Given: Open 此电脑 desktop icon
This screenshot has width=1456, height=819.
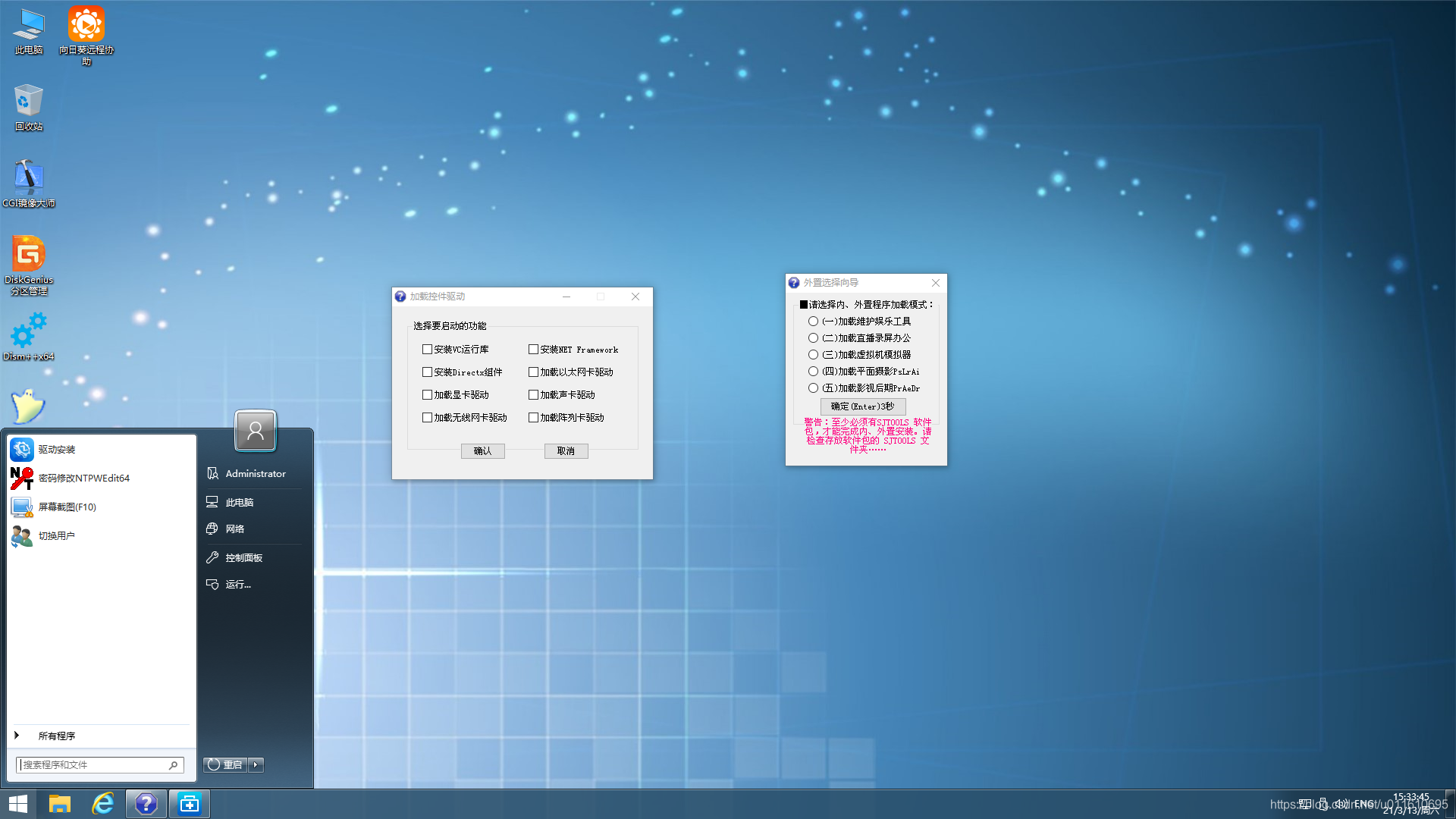Looking at the screenshot, I should click(28, 24).
